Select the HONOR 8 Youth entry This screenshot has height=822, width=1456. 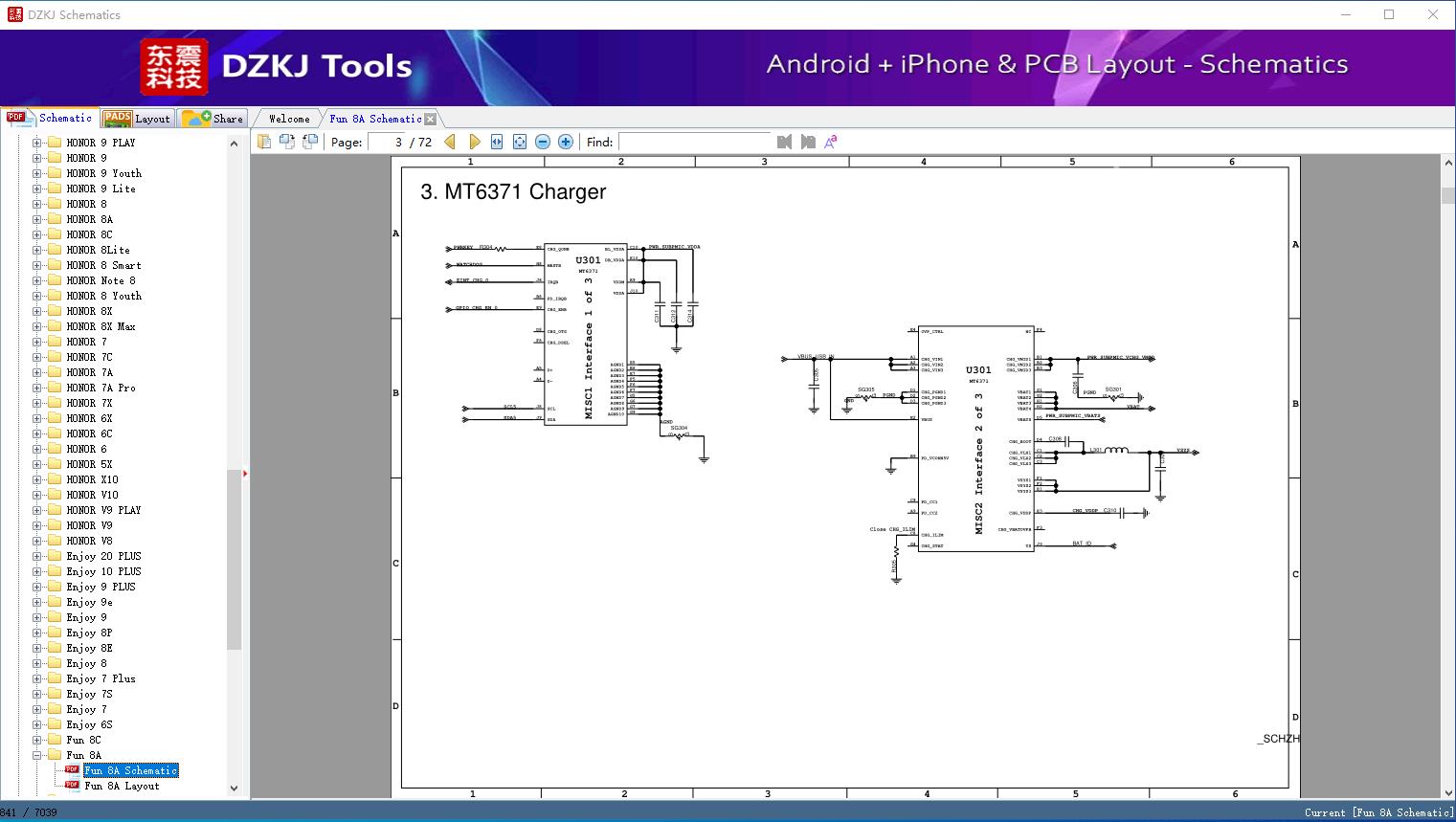click(103, 296)
